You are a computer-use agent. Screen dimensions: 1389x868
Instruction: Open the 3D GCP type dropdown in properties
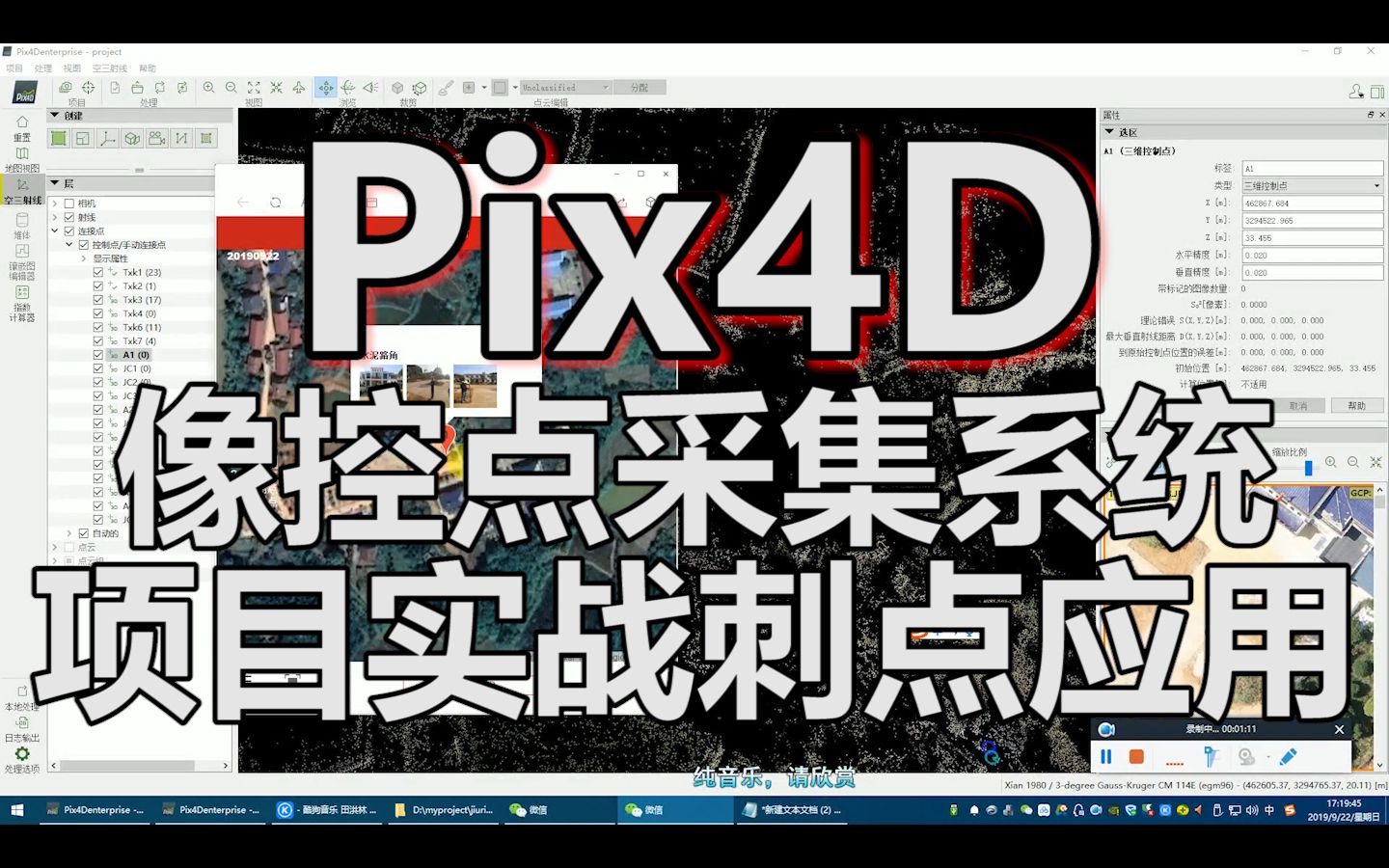tap(1312, 185)
